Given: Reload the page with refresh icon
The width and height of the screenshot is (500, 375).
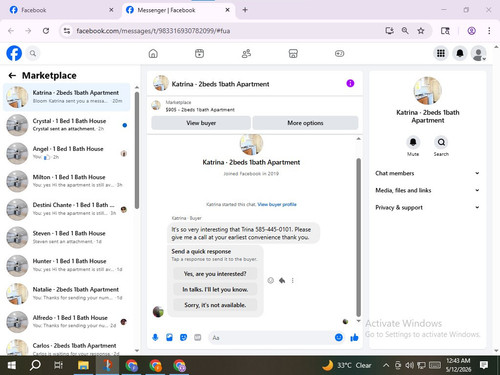Looking at the screenshot, I should pyautogui.click(x=46, y=31).
